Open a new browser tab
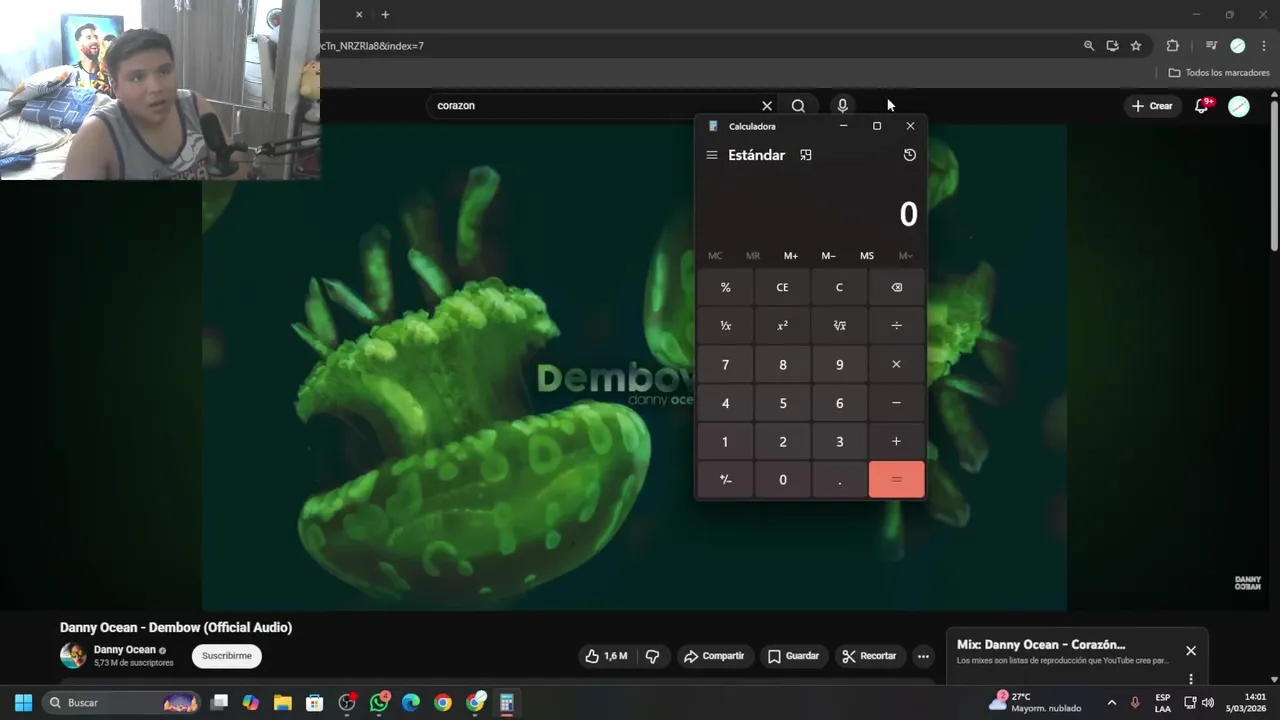The height and width of the screenshot is (720, 1280). point(385,15)
